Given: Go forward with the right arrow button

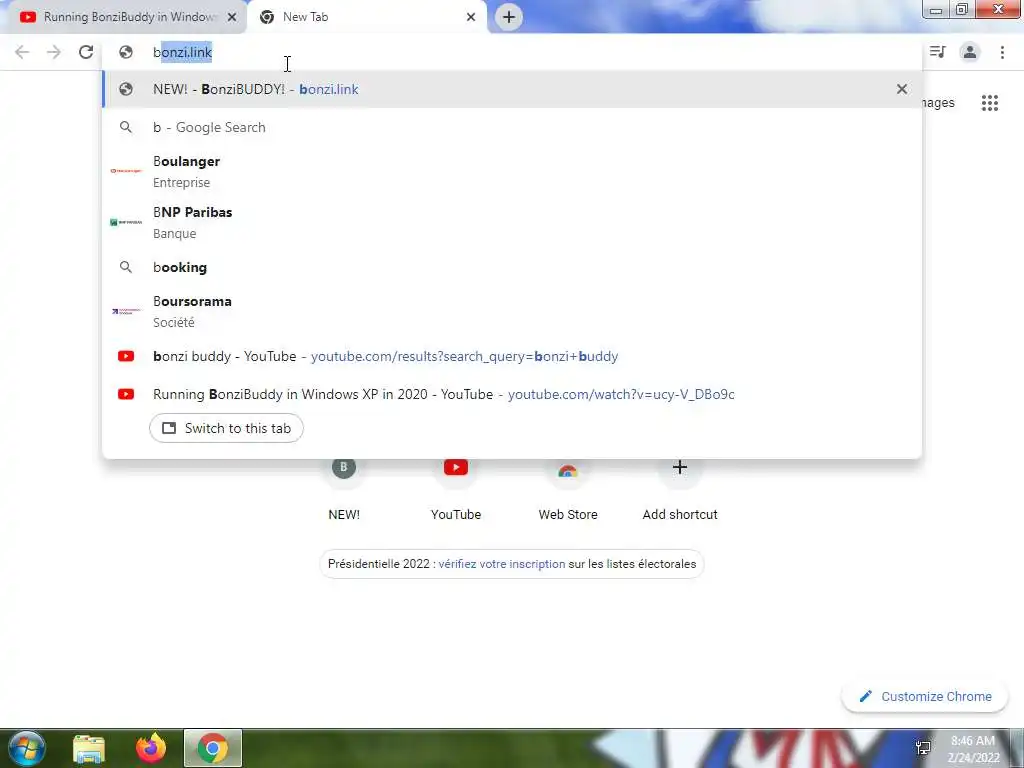Looking at the screenshot, I should coord(54,52).
